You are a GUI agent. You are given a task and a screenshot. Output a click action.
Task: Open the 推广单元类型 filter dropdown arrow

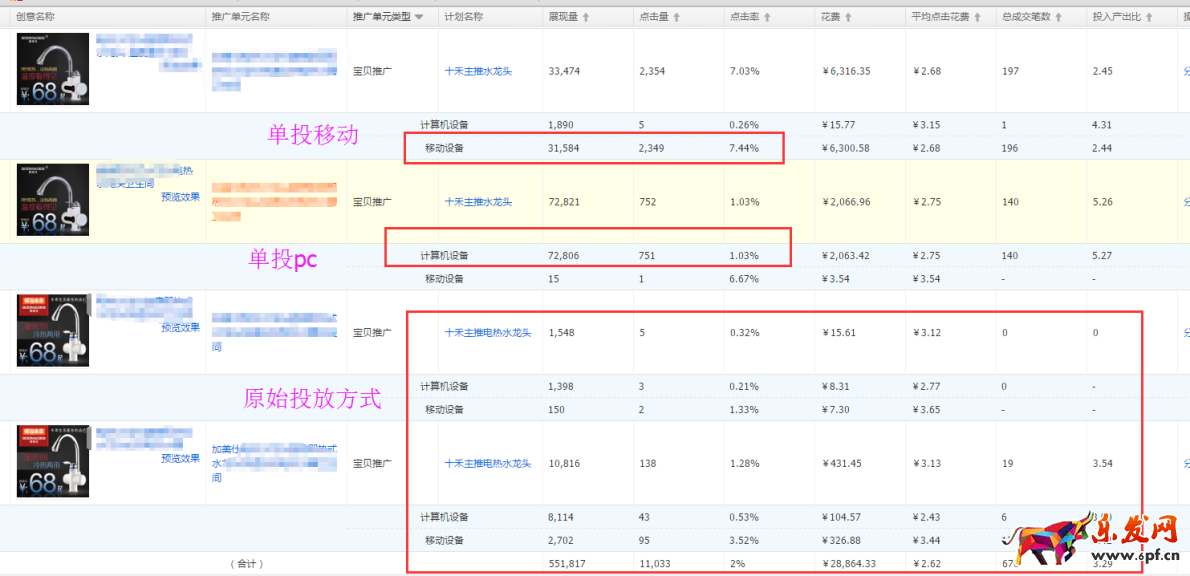419,17
